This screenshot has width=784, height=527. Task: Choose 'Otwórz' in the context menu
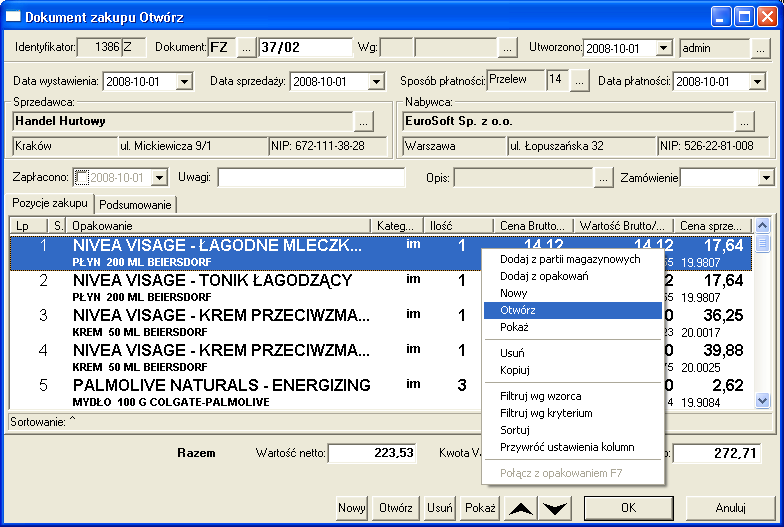[573, 310]
